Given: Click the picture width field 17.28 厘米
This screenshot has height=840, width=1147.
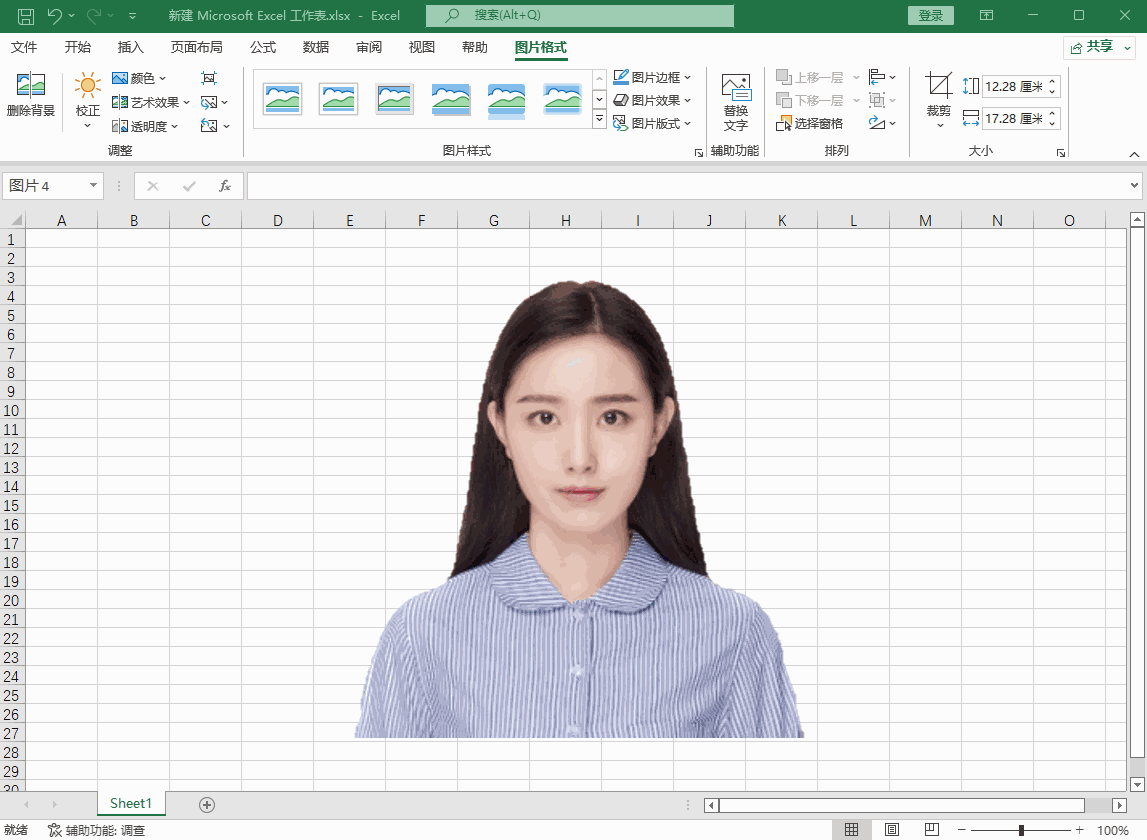Looking at the screenshot, I should click(1014, 119).
